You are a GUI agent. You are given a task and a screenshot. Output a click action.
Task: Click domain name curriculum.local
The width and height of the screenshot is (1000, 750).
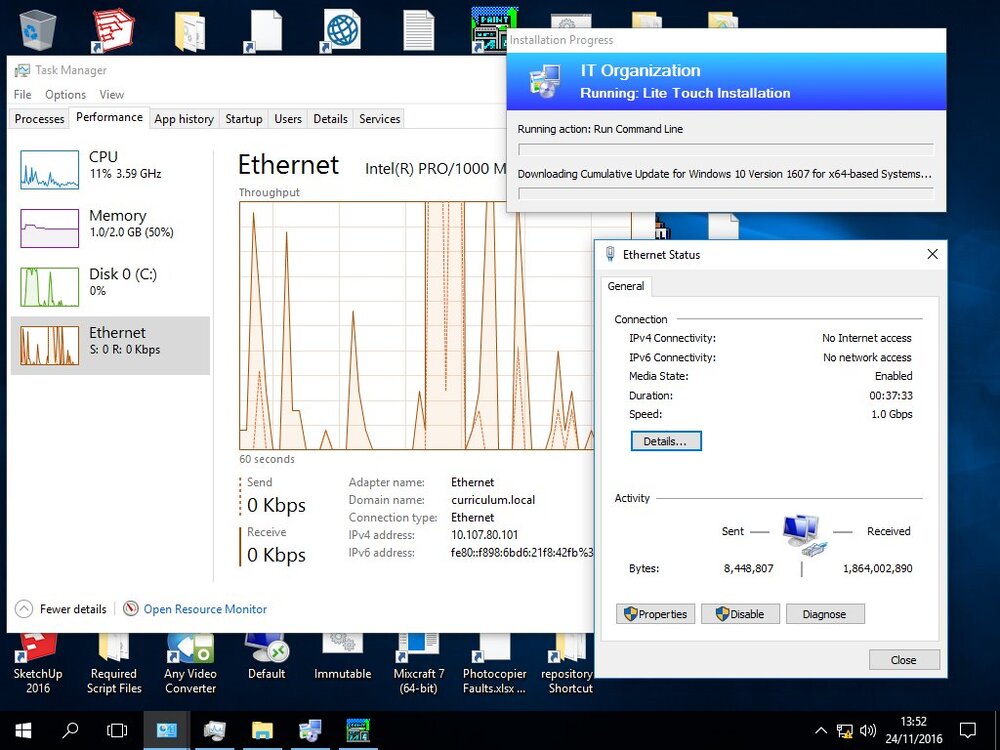pos(493,500)
